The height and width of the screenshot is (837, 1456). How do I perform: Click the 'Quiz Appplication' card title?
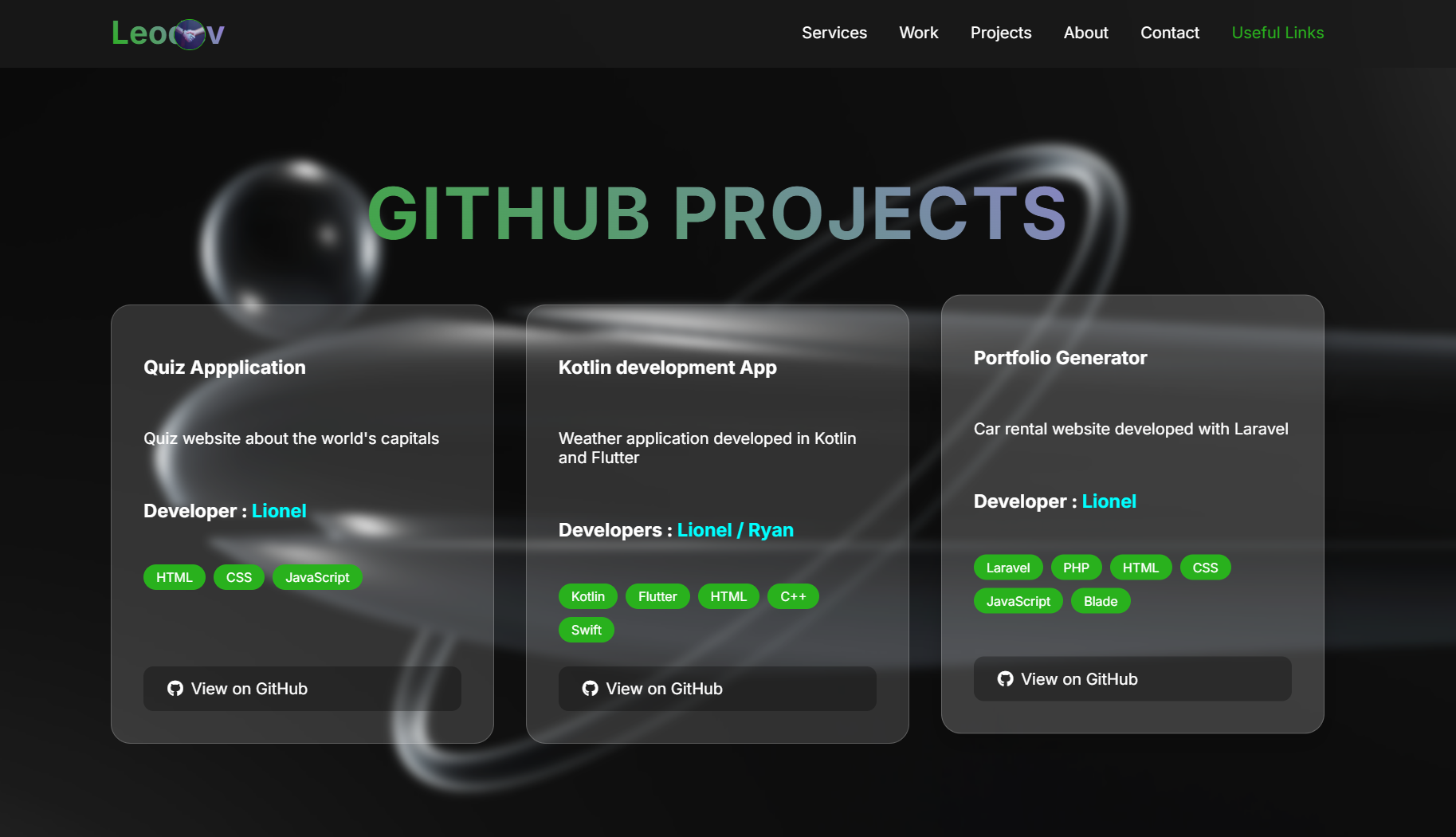[x=225, y=367]
